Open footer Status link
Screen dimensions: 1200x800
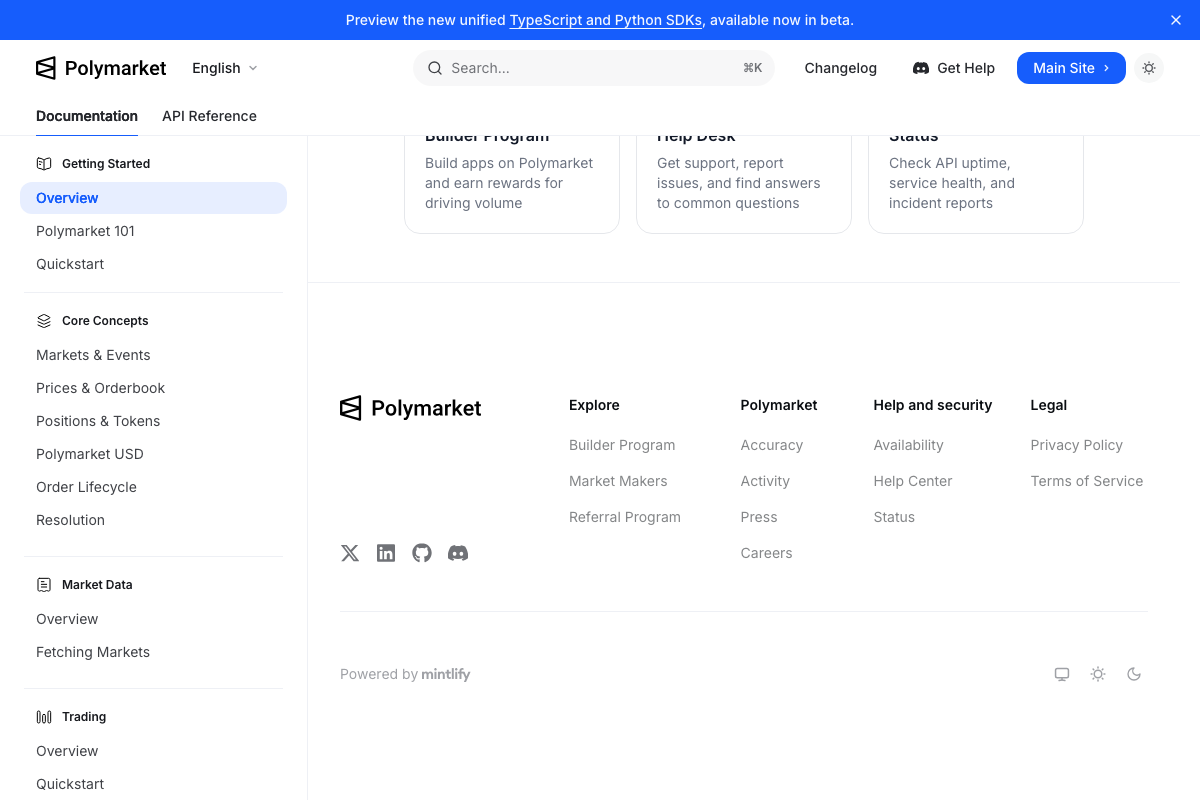(894, 517)
